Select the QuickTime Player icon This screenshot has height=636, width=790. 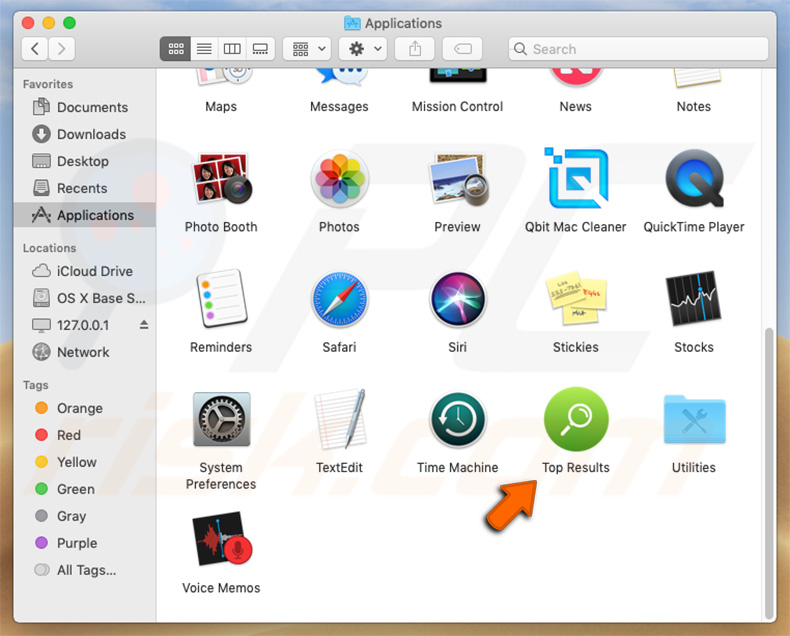coord(694,179)
